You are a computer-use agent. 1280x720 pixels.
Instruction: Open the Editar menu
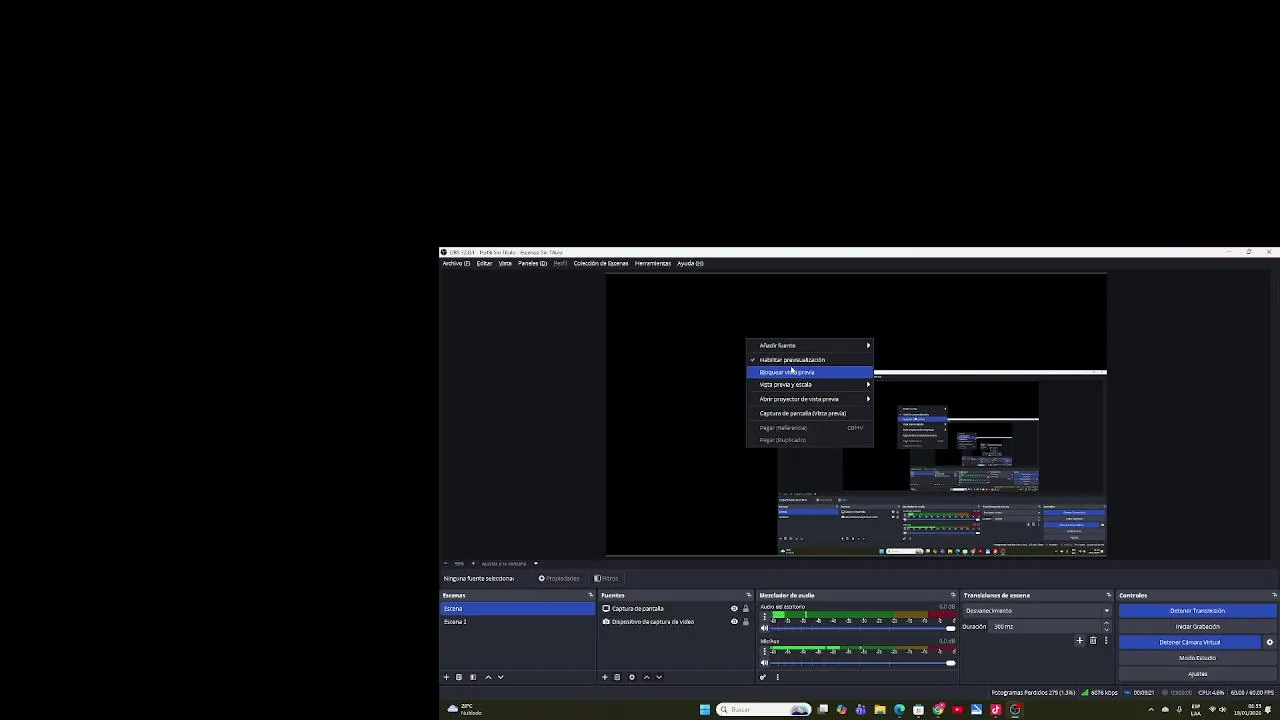tap(484, 263)
